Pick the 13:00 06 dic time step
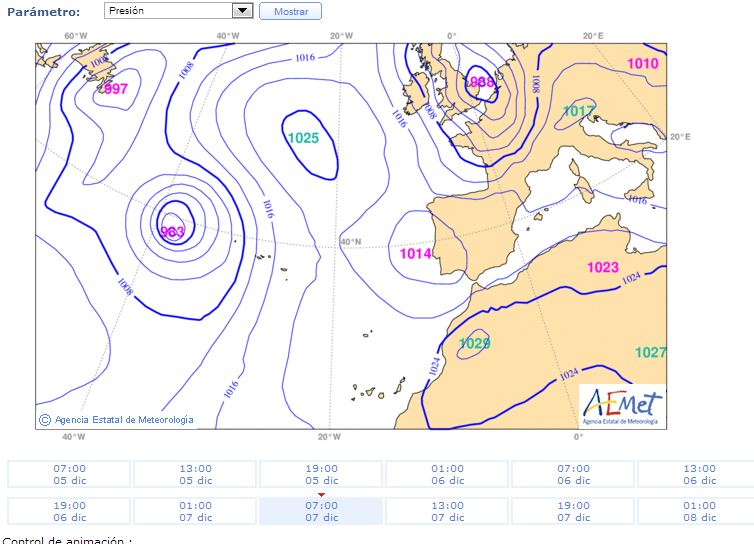Viewport: 754px width, 544px height. coord(696,474)
